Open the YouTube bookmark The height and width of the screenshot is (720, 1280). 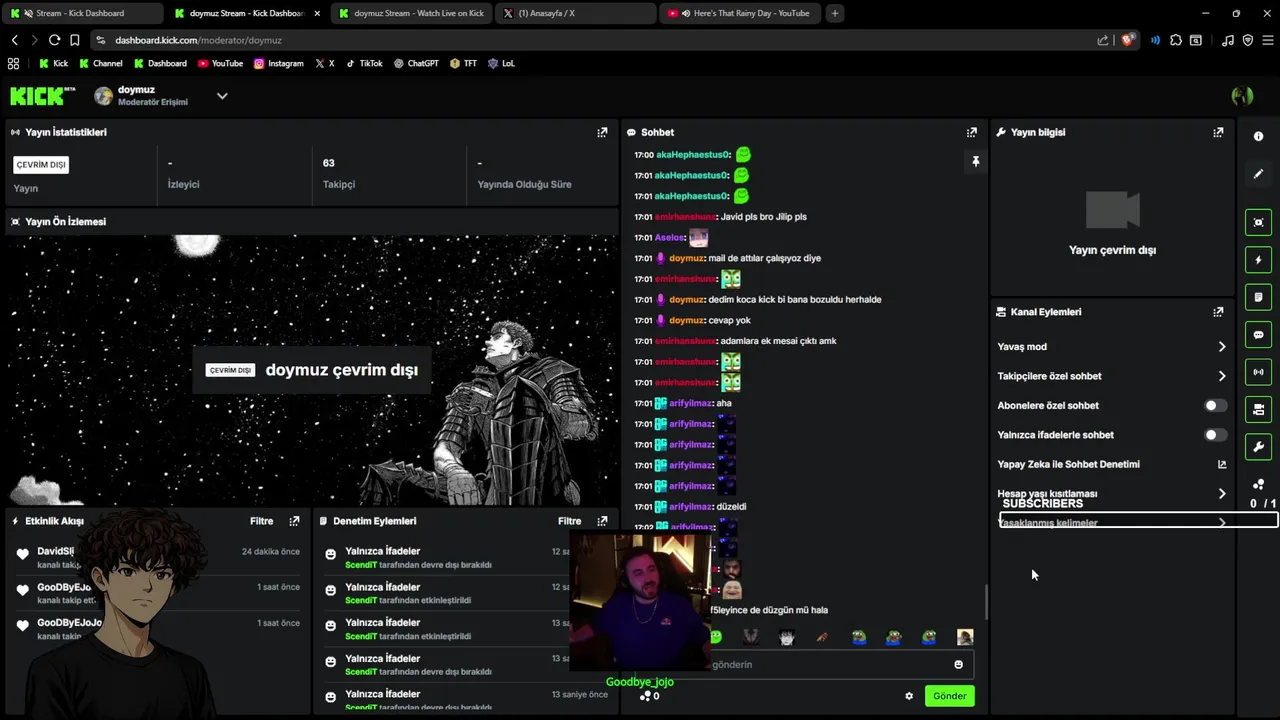pos(220,63)
